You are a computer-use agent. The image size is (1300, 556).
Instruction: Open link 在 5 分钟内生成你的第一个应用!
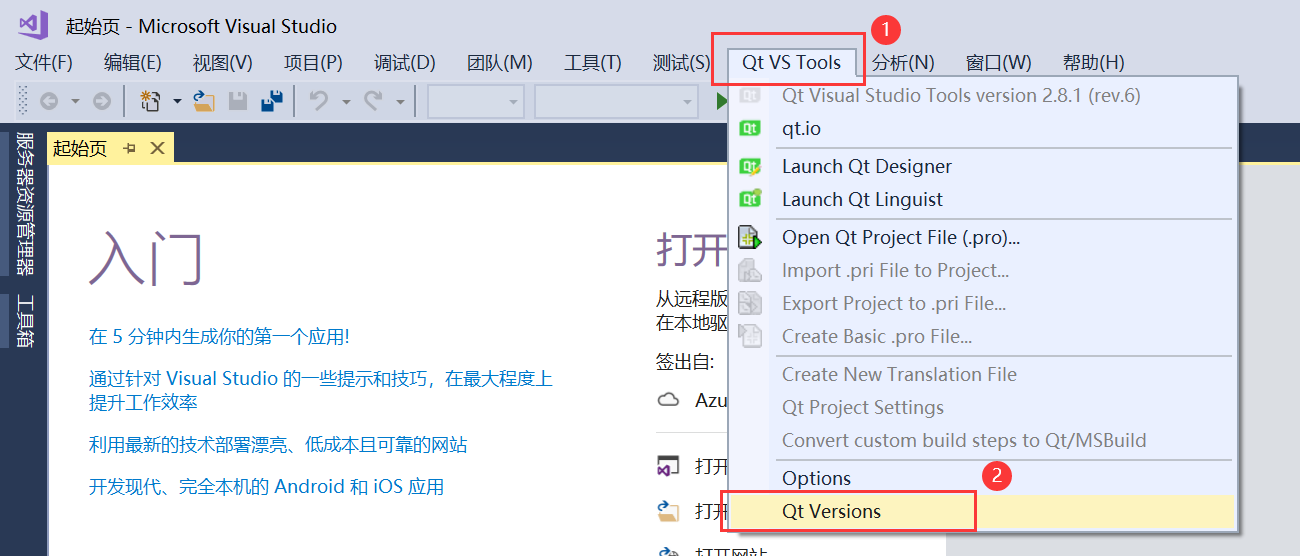pyautogui.click(x=219, y=337)
